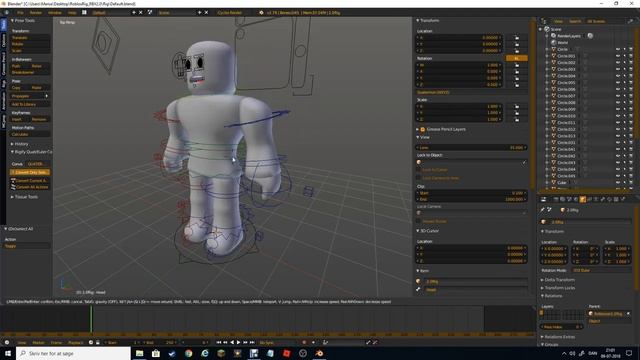Open the outliner editor type icon
Image resolution: width=640 pixels, height=360 pixels.
(x=543, y=21)
